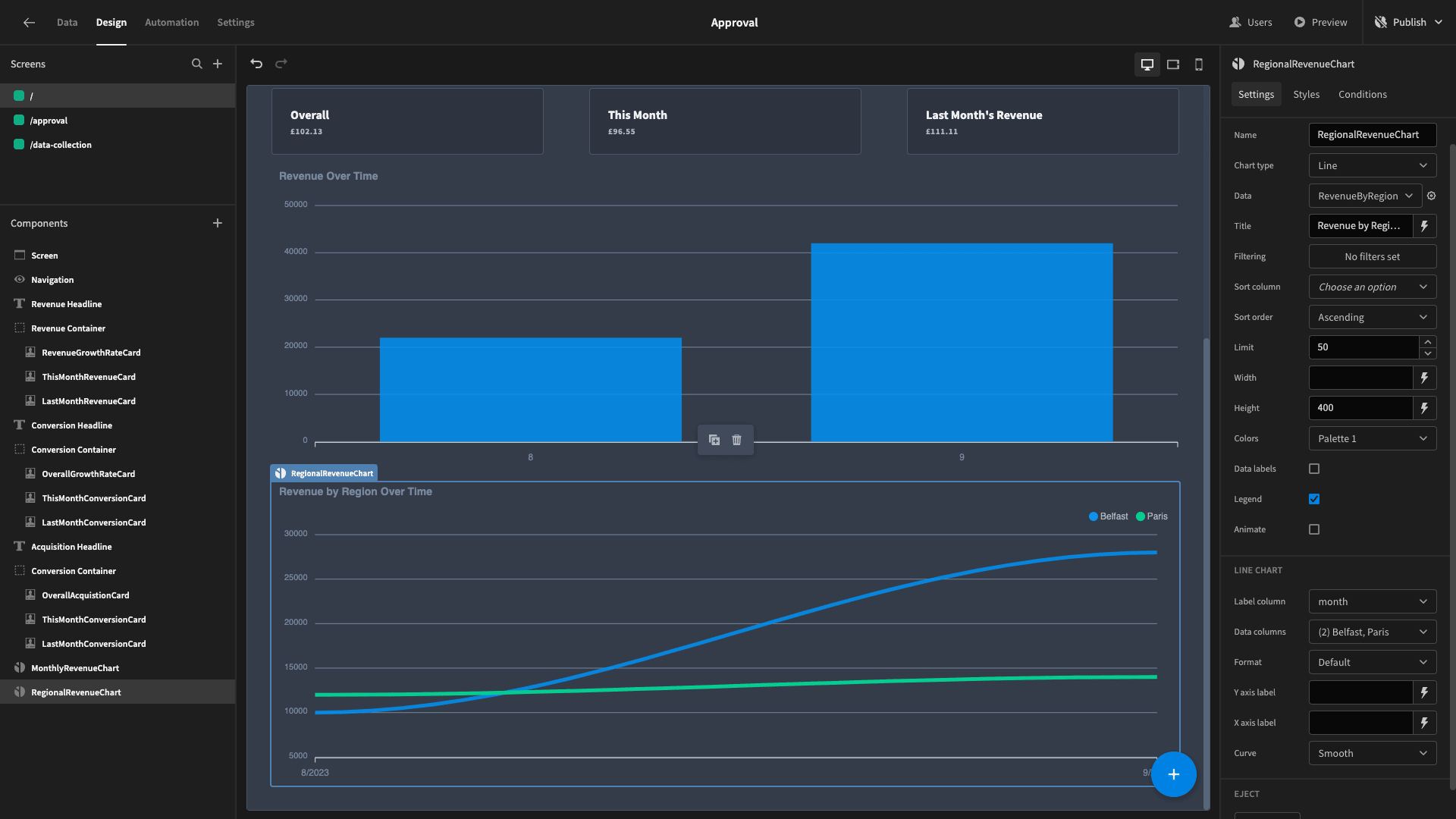
Task: Open data settings gear icon
Action: pos(1432,196)
